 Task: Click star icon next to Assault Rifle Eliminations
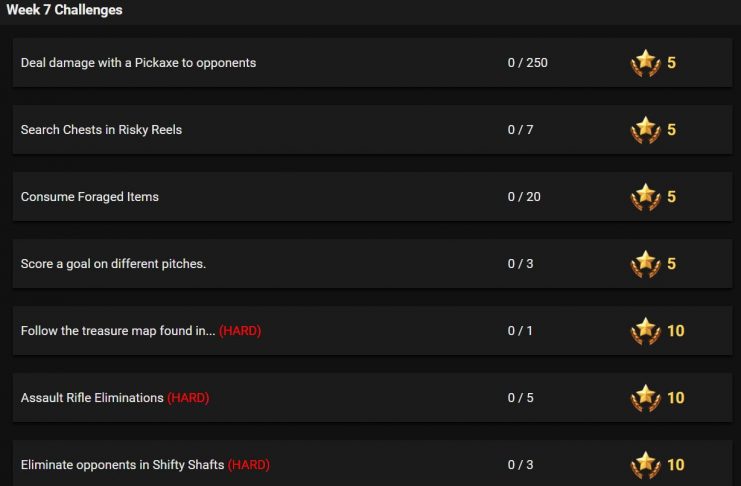click(x=646, y=398)
